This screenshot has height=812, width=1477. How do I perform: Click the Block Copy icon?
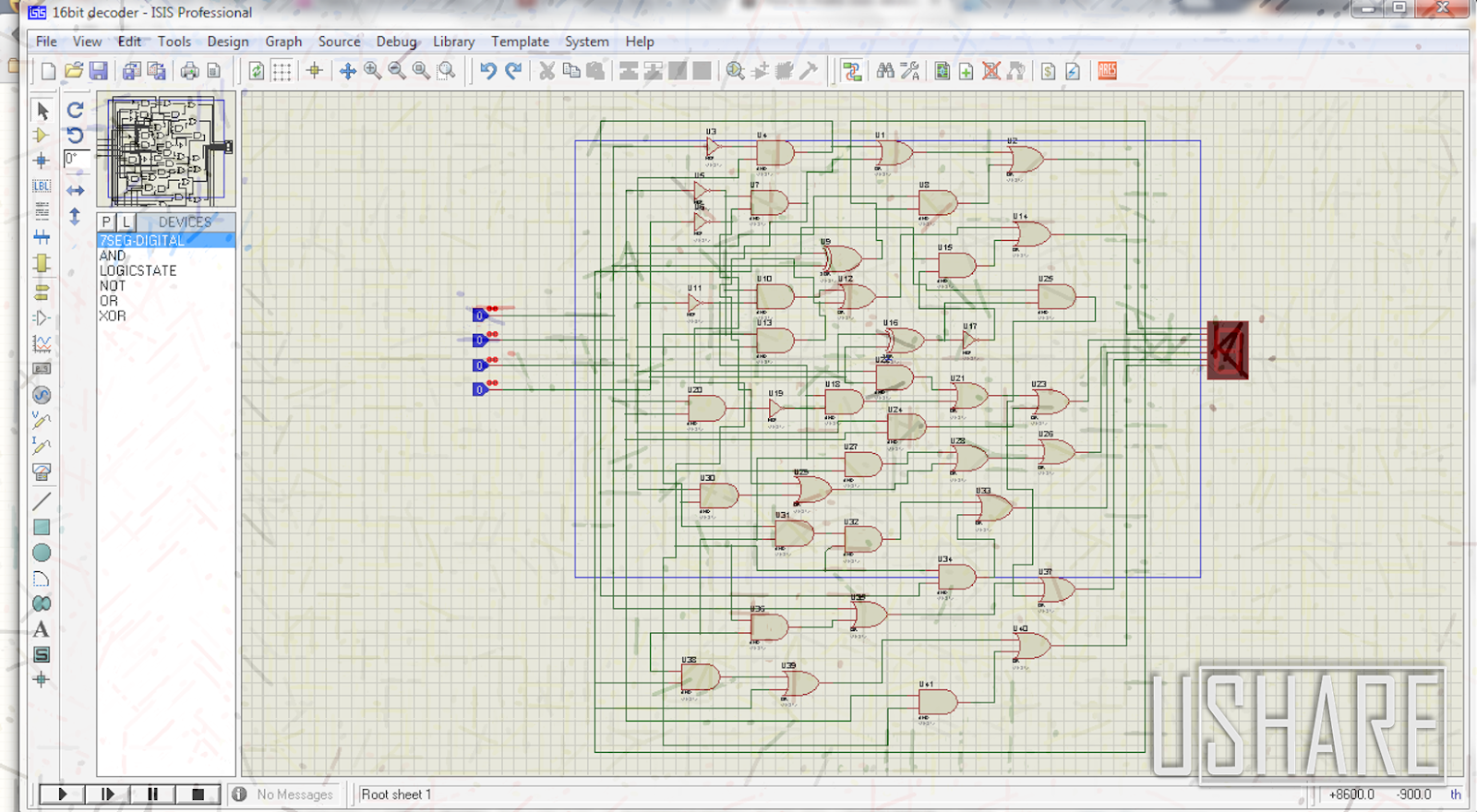click(x=629, y=71)
